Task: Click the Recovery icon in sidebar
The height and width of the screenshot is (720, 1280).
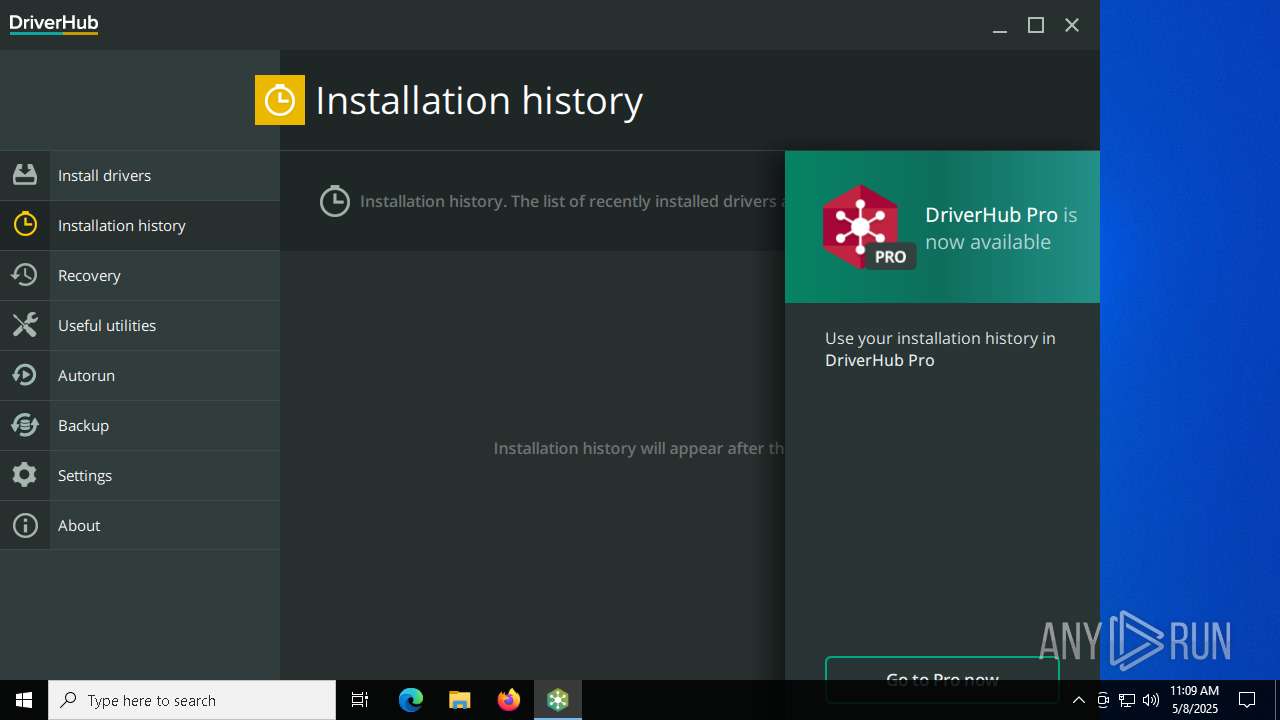Action: (25, 275)
